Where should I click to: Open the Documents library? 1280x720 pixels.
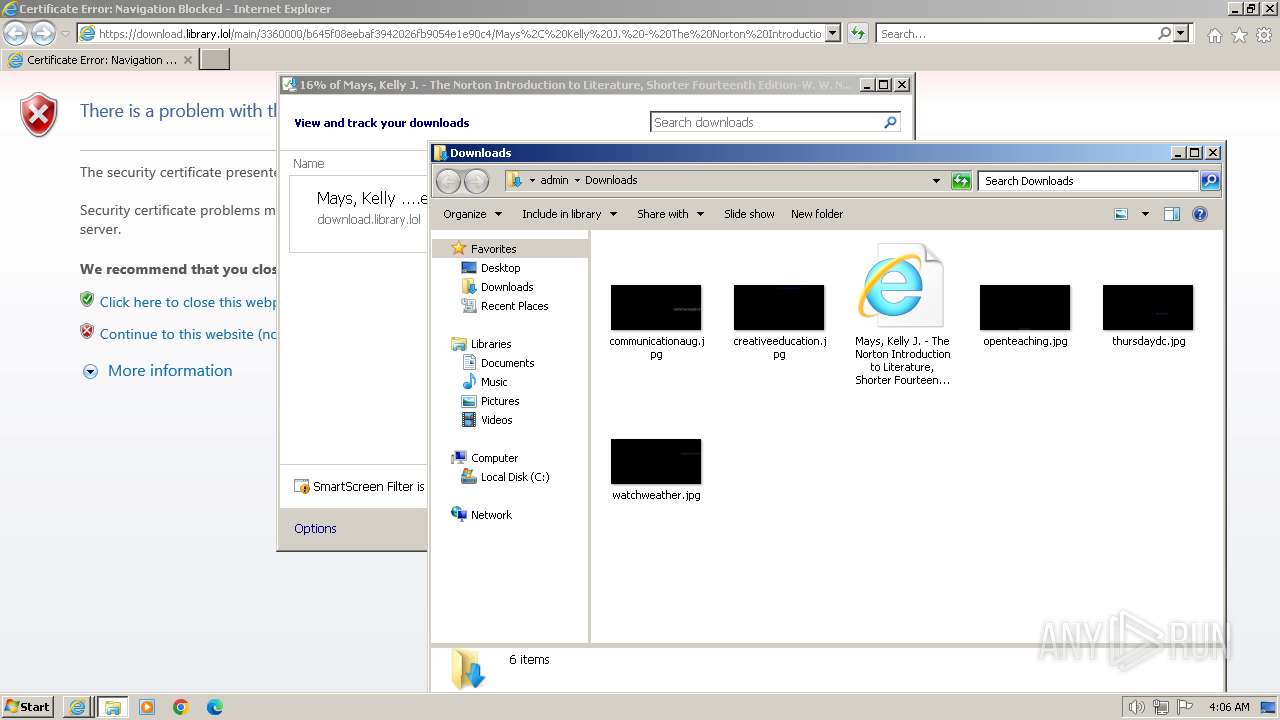tap(507, 363)
